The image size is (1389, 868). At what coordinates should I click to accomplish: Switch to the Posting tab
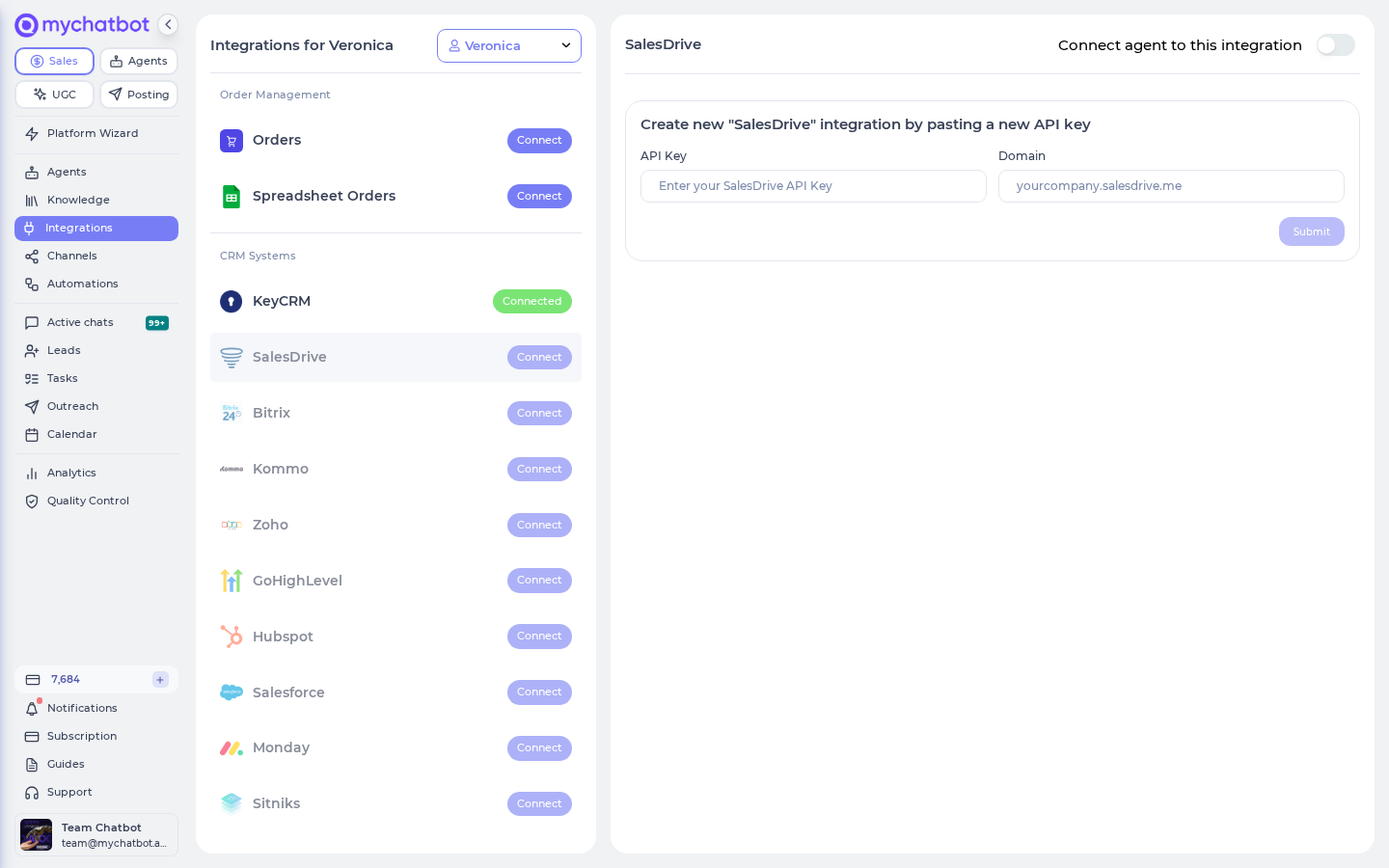(139, 95)
